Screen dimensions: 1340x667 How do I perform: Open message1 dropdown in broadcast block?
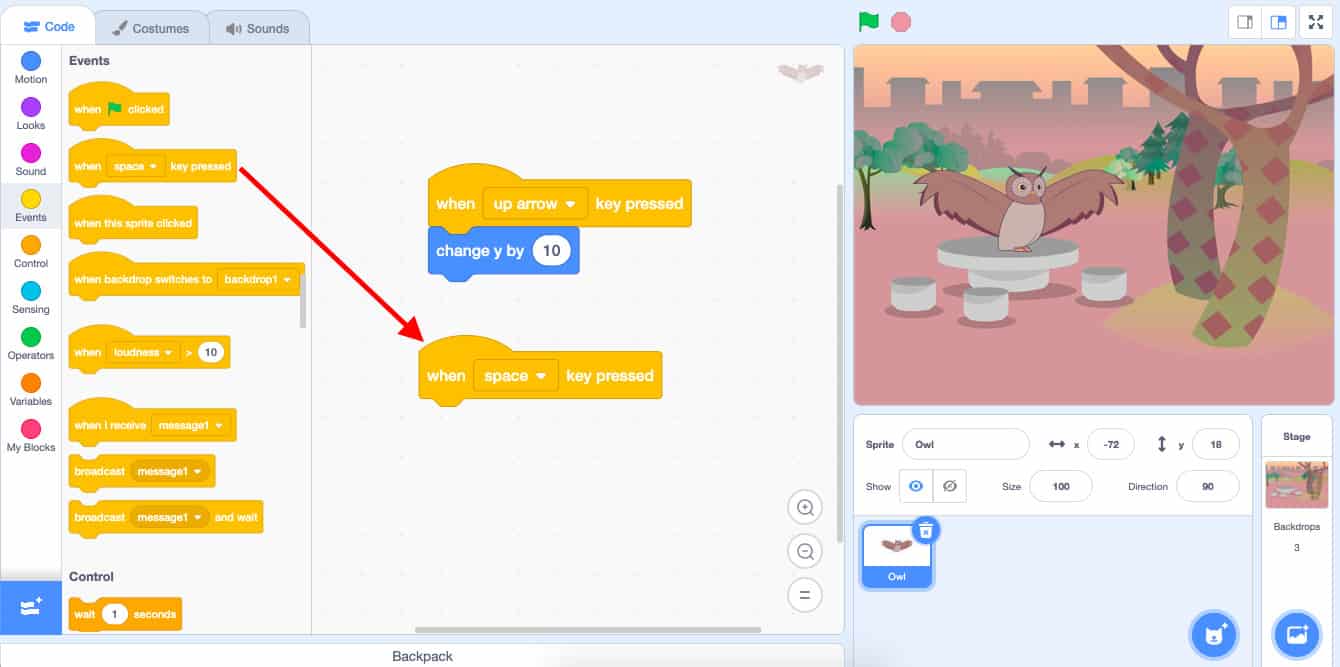(168, 471)
